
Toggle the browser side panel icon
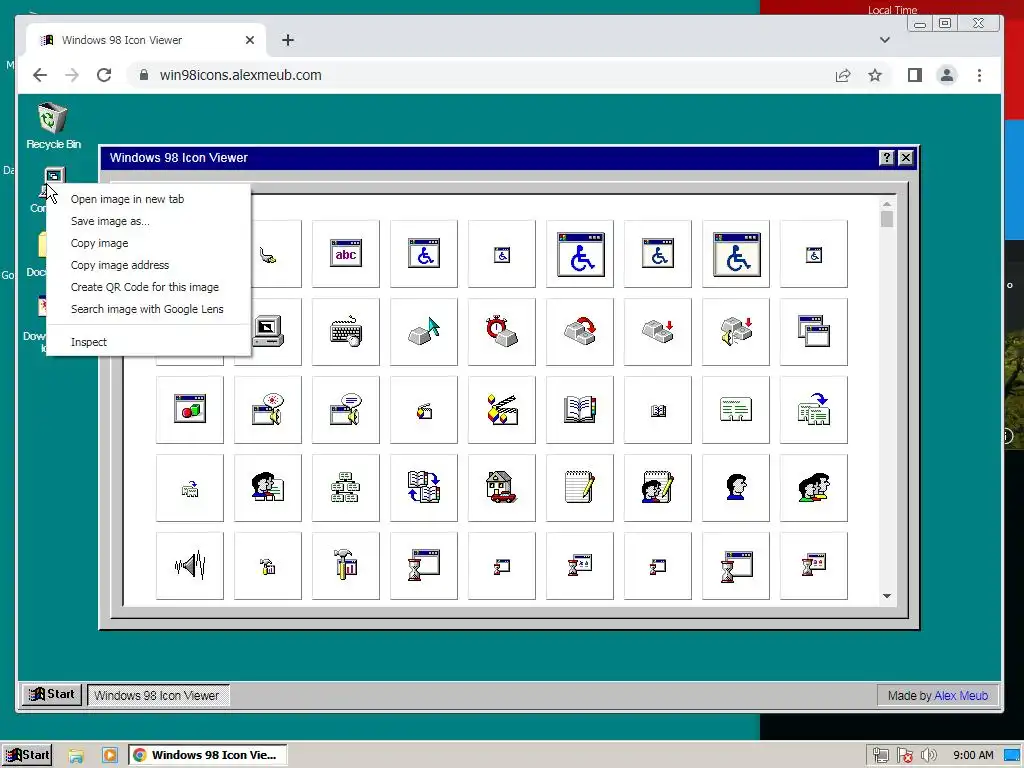tap(915, 75)
